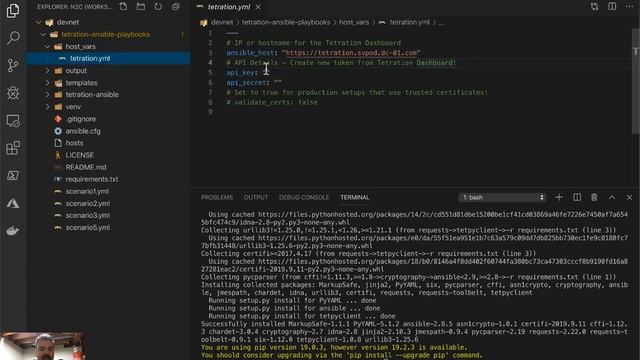Screen dimensions: 640x360
Task: Open the Run and Debug view
Action: click(x=13, y=93)
